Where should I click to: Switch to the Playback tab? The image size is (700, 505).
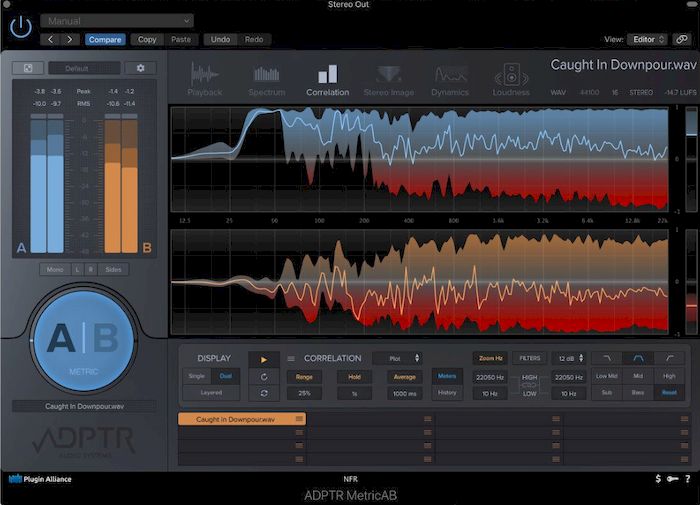point(204,79)
